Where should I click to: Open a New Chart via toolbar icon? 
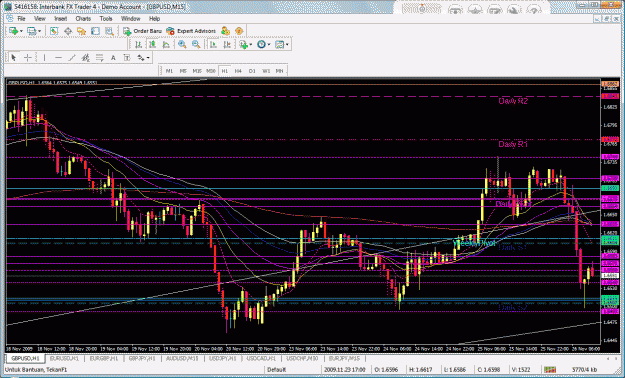pos(13,31)
